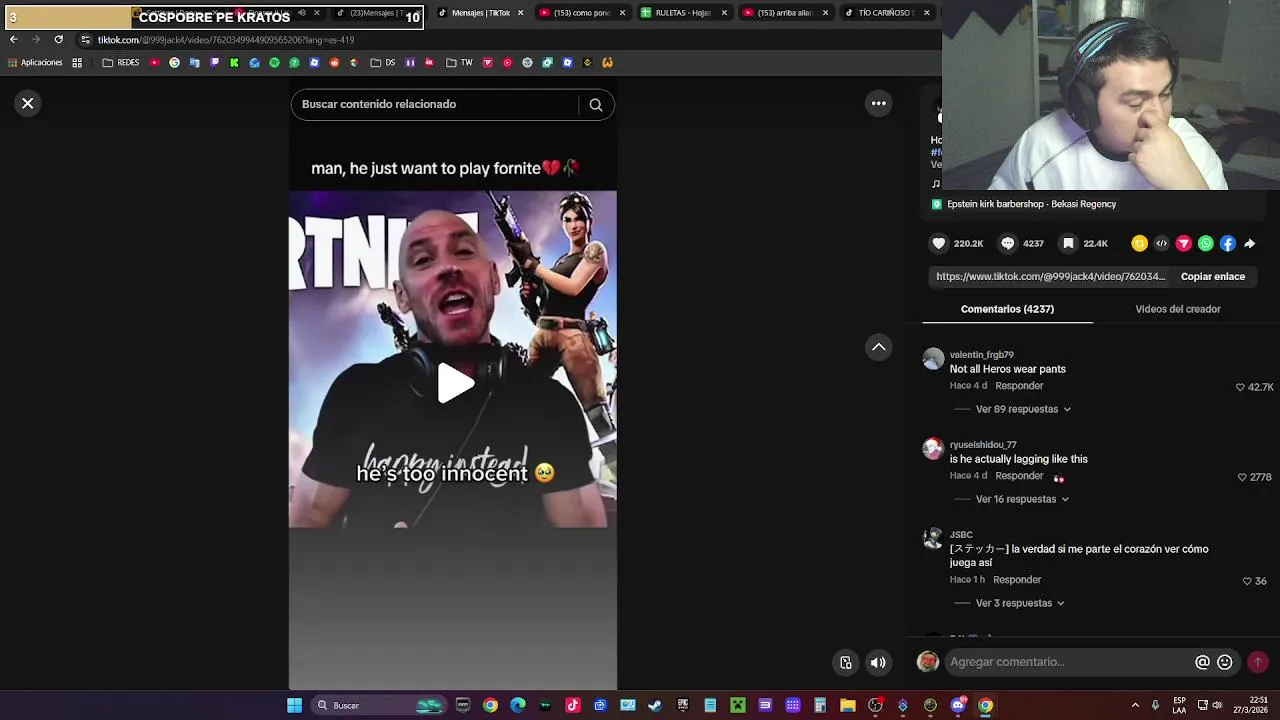Save video with the bookmark icon

(x=1069, y=243)
